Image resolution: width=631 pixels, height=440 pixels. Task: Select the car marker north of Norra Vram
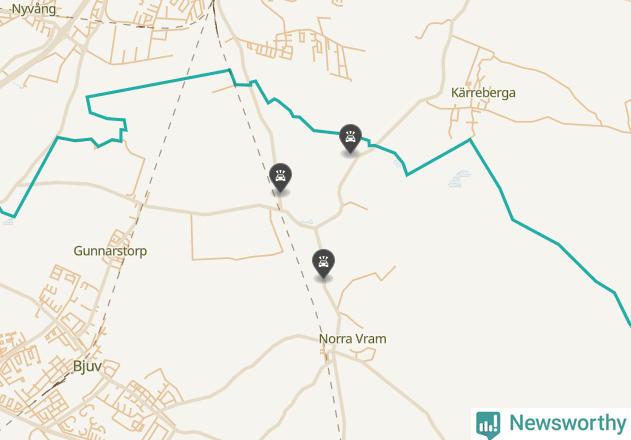pyautogui.click(x=323, y=264)
